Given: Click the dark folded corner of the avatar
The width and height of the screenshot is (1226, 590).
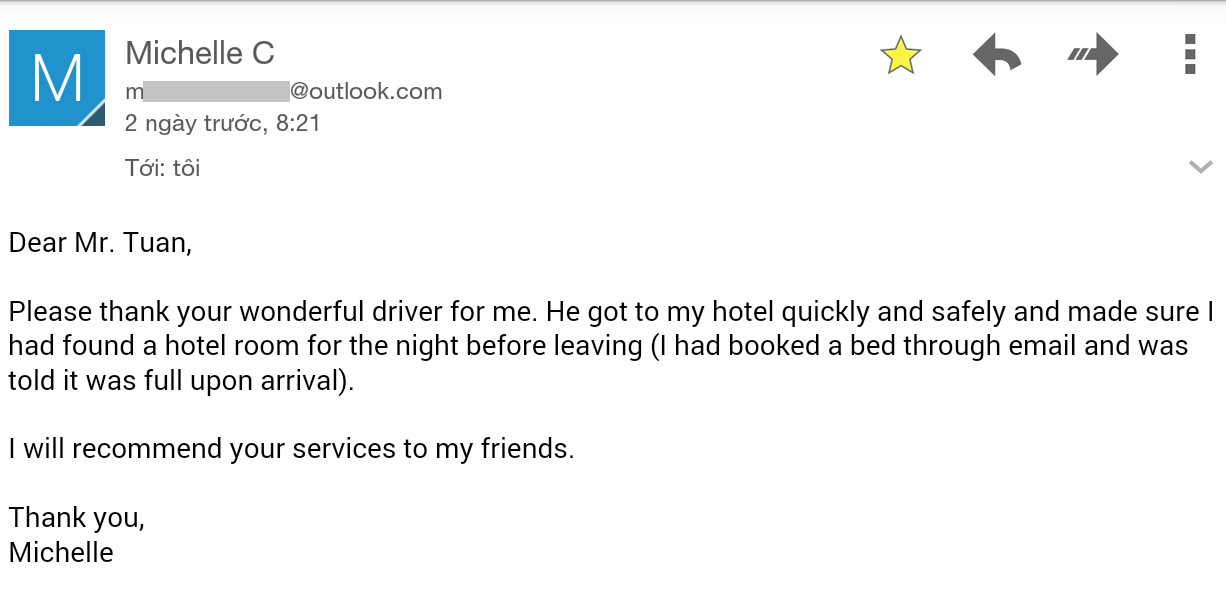Looking at the screenshot, I should click(93, 115).
